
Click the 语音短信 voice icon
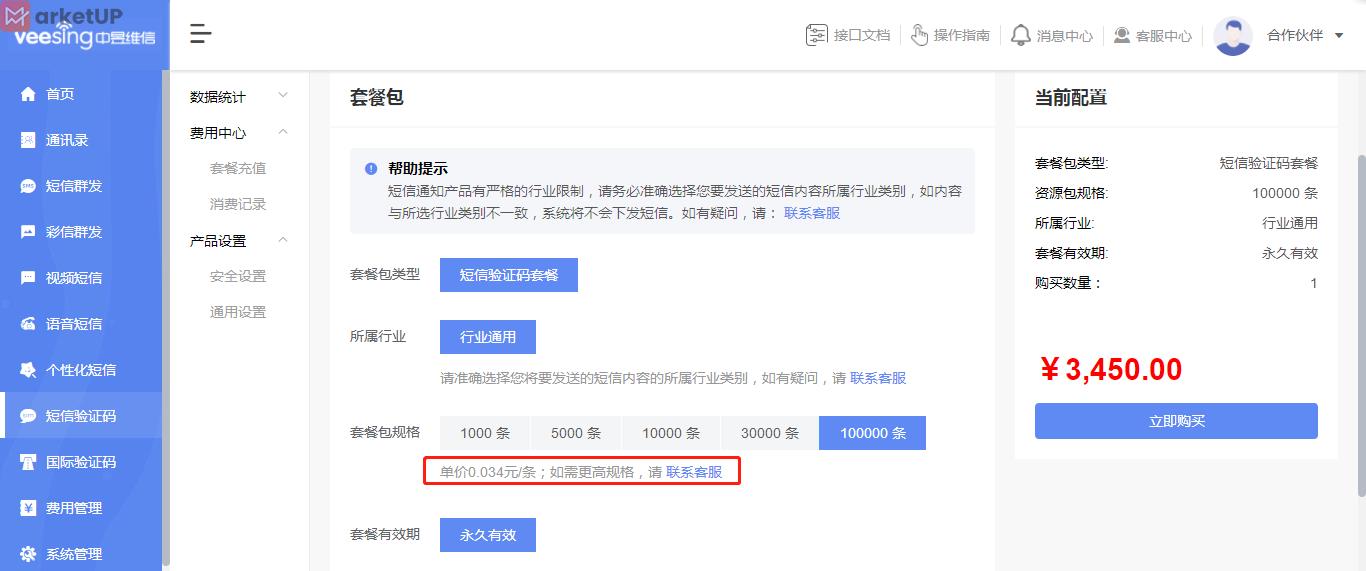pos(28,324)
